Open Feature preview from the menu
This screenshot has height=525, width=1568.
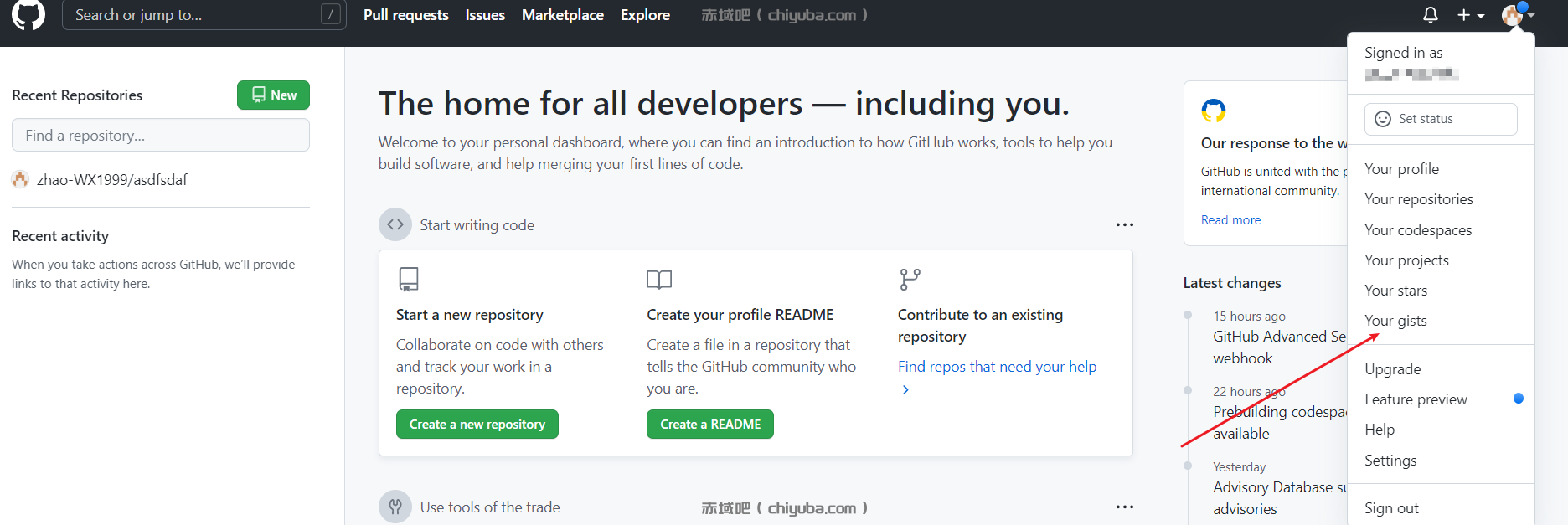[1441, 399]
